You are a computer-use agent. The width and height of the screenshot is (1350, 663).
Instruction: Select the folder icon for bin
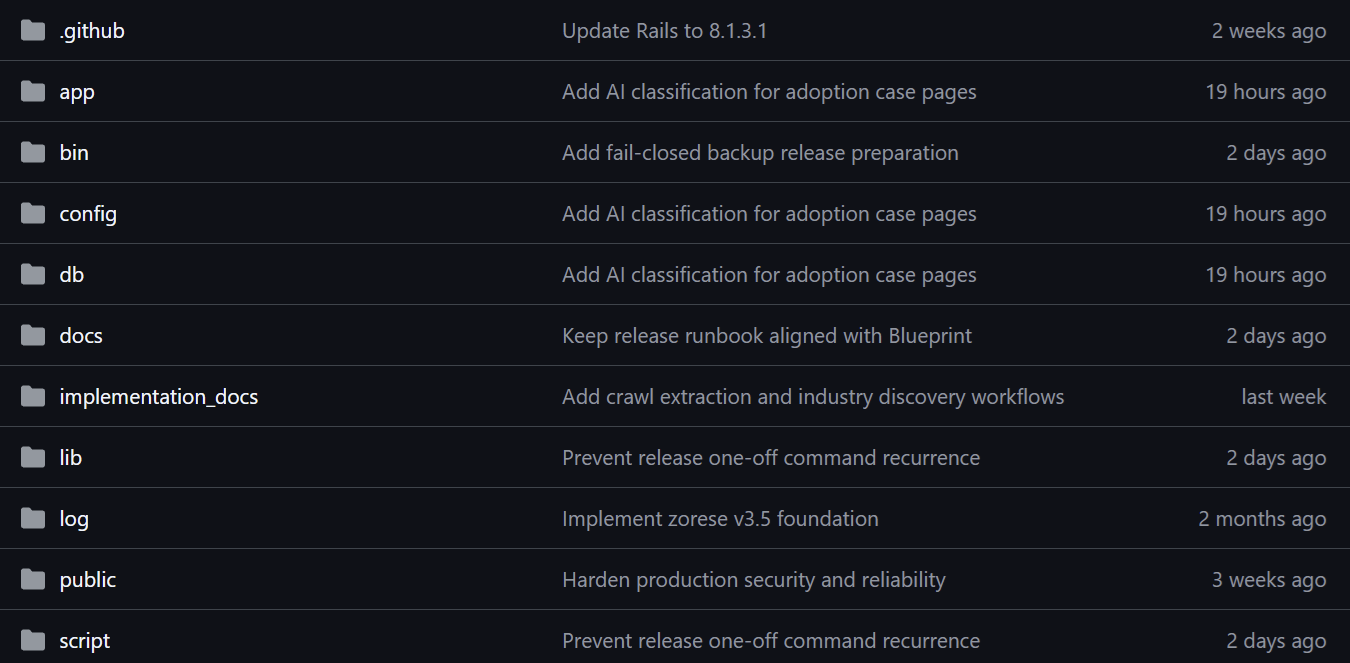(x=33, y=153)
